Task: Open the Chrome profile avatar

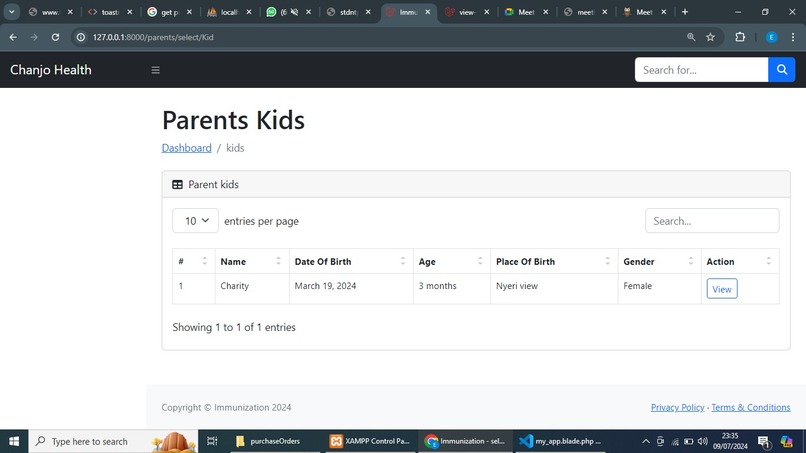Action: [x=771, y=37]
